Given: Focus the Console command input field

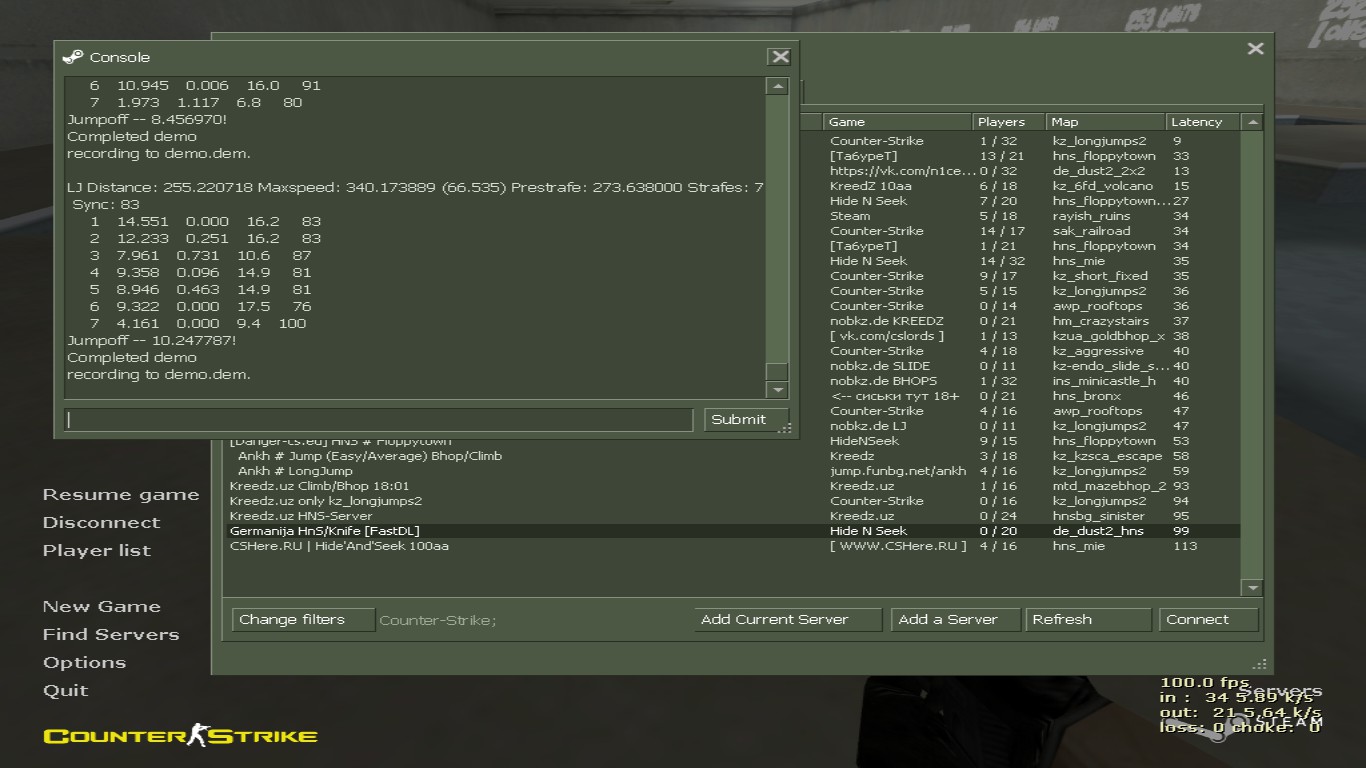Looking at the screenshot, I should 379,420.
